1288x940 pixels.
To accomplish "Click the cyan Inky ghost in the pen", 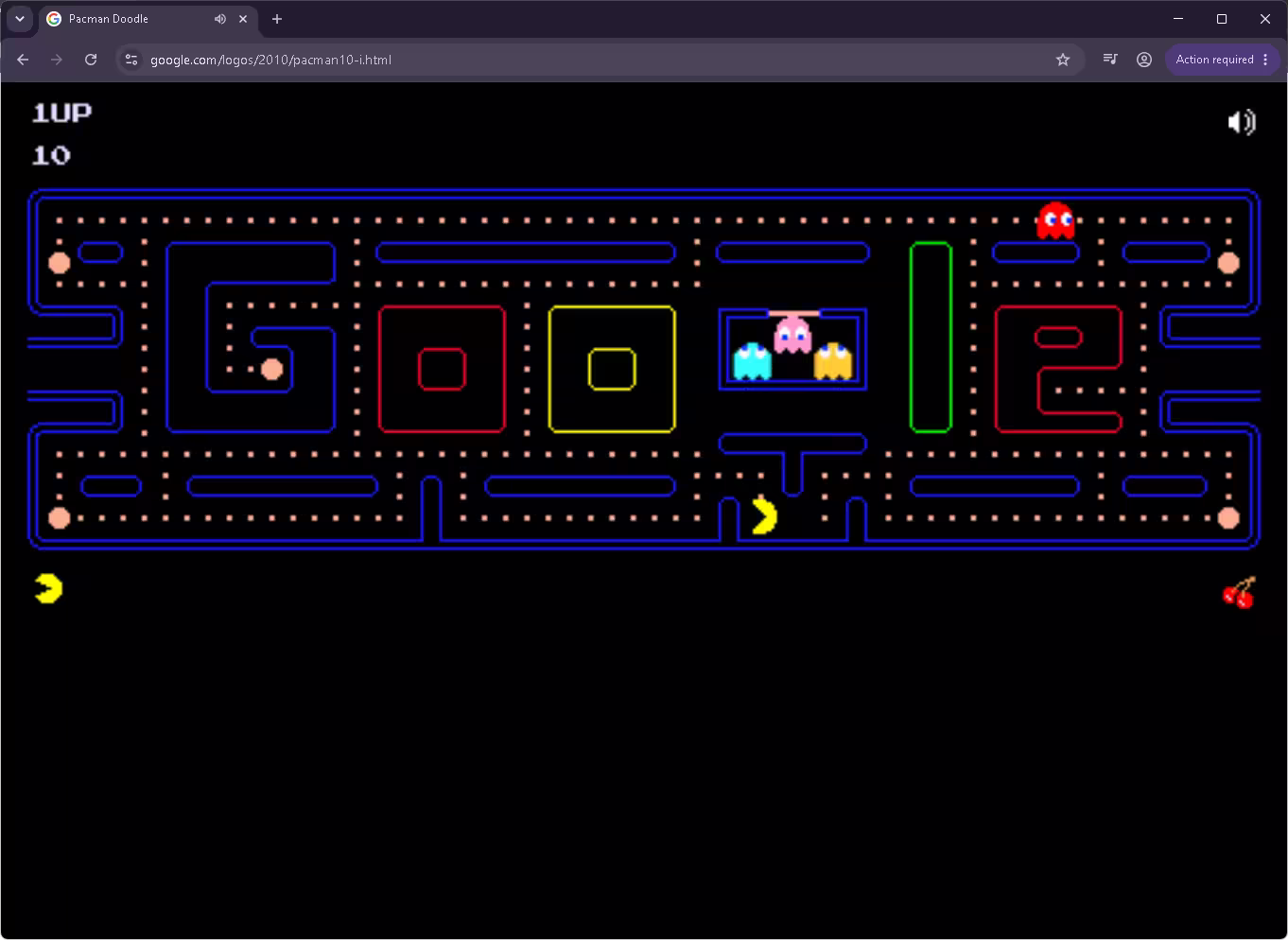I will coord(753,361).
